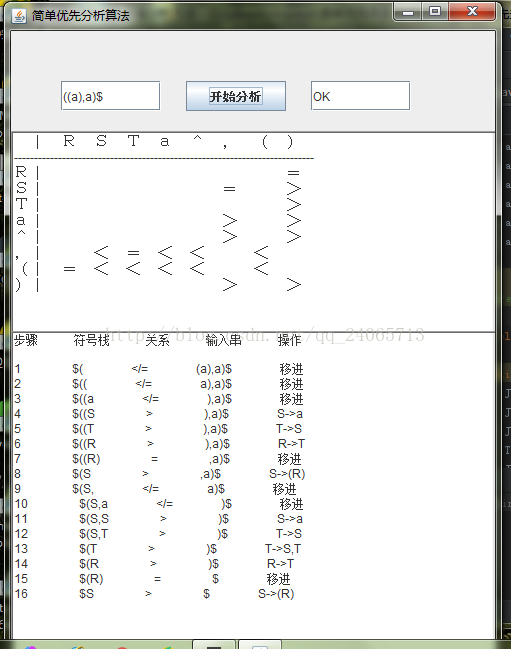Click operation T->S,T in step 13
This screenshot has height=649, width=511.
(x=283, y=549)
